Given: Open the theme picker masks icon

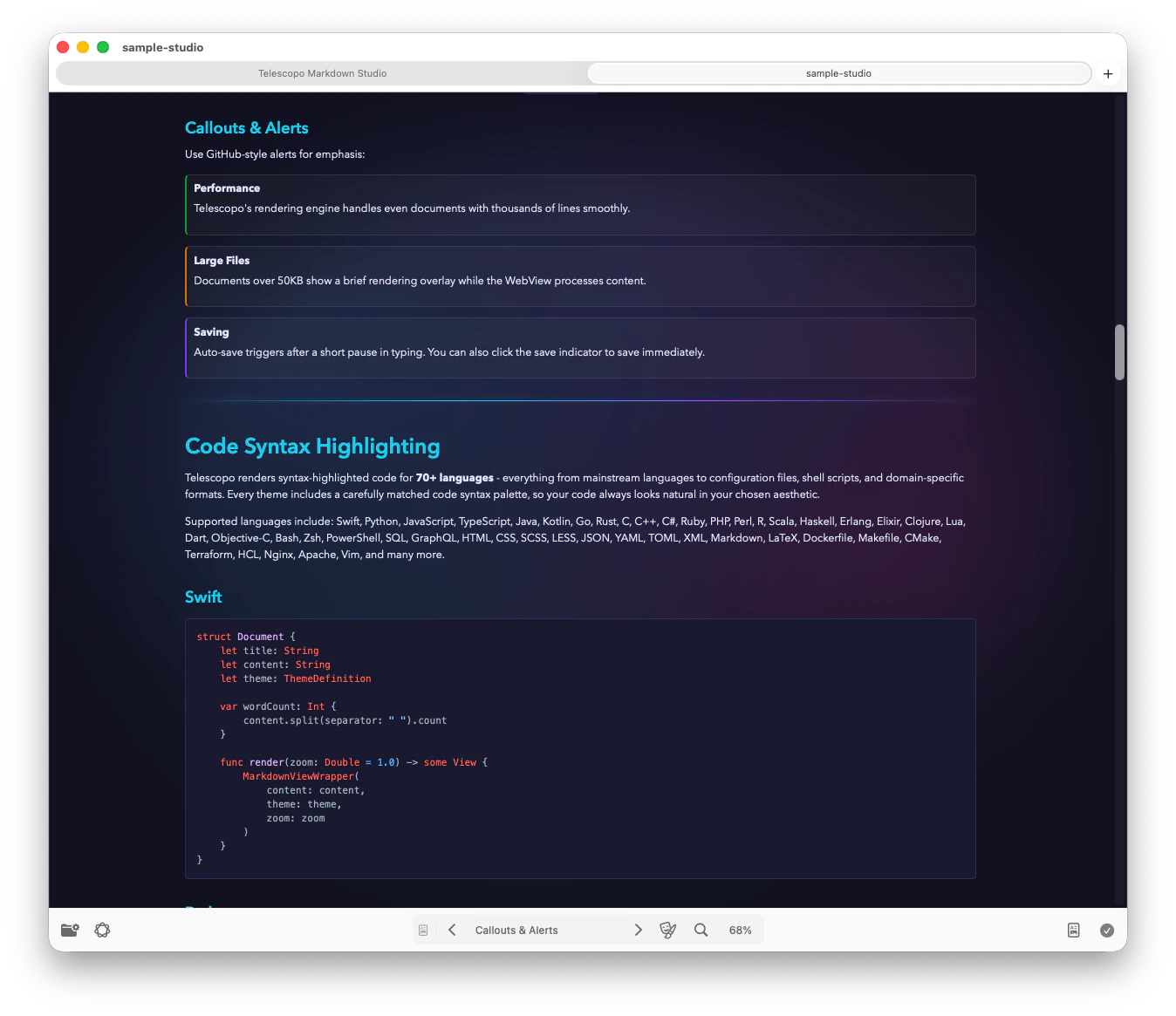Looking at the screenshot, I should [668, 930].
